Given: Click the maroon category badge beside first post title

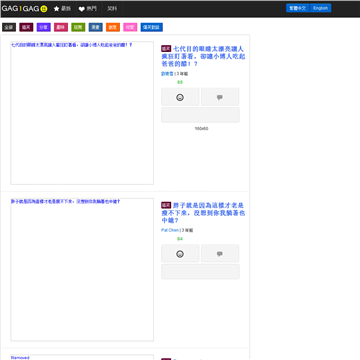Looking at the screenshot, I should 166,48.
